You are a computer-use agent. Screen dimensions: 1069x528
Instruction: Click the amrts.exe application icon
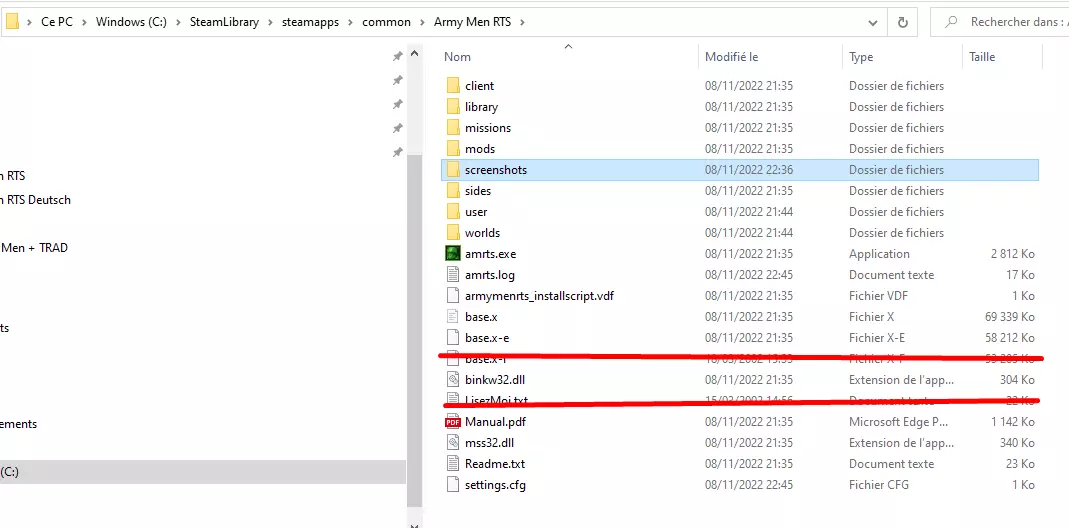pyautogui.click(x=453, y=254)
